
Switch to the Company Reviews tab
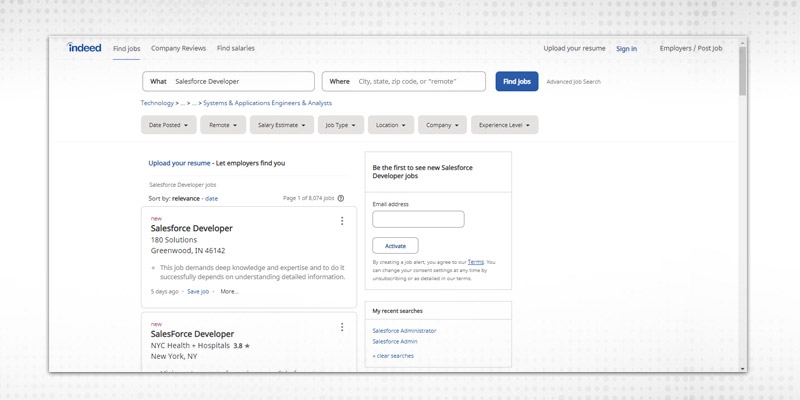point(178,48)
